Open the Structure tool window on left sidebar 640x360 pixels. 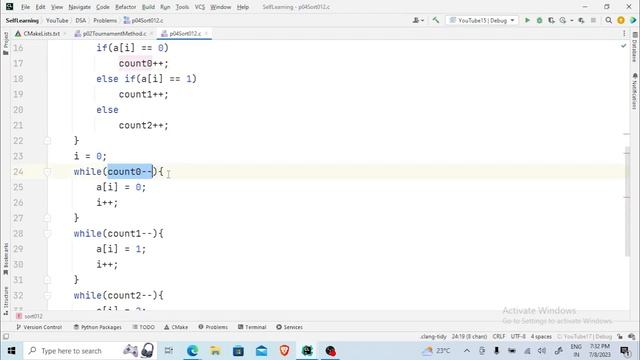(6, 300)
